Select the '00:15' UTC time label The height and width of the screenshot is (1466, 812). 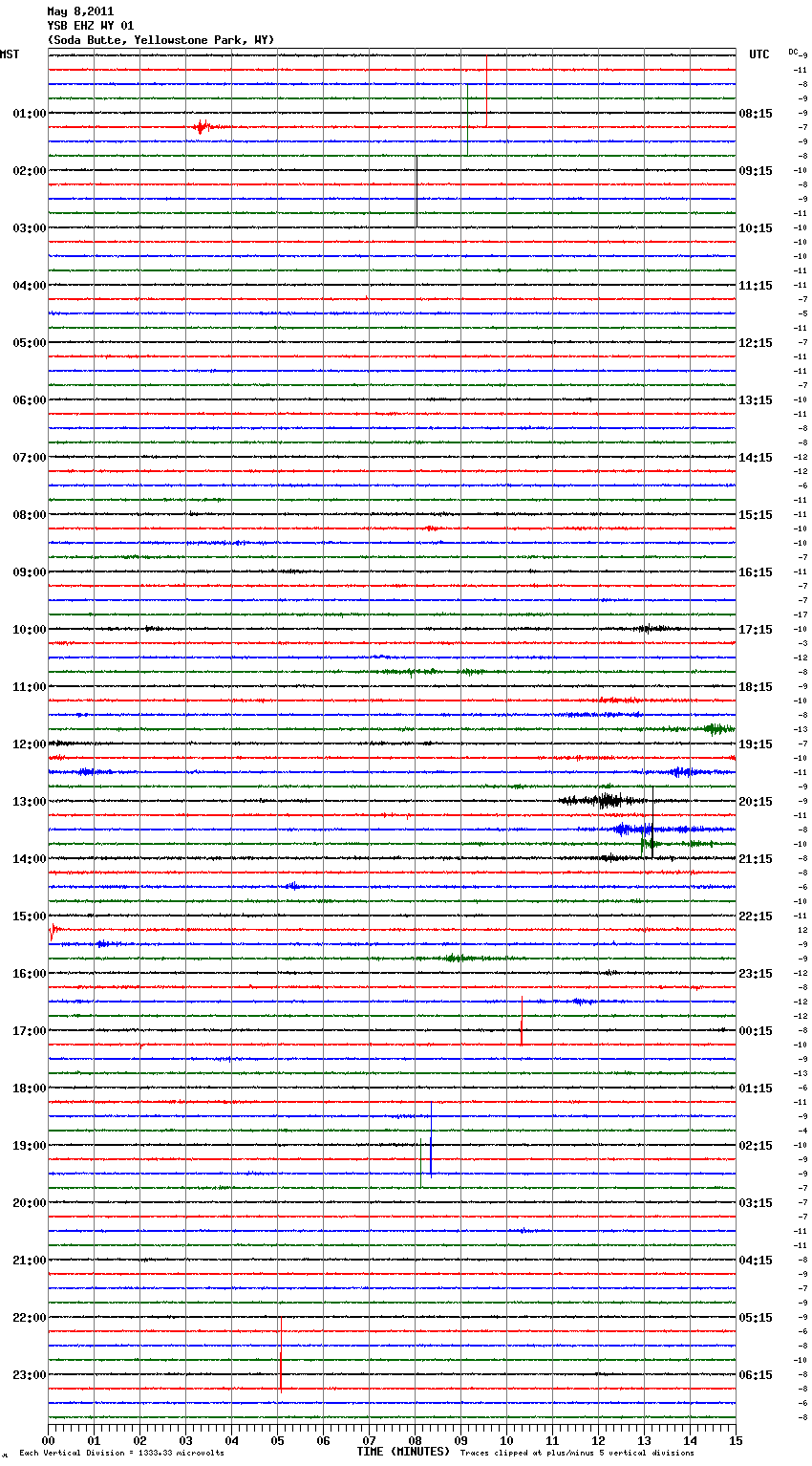click(756, 1030)
